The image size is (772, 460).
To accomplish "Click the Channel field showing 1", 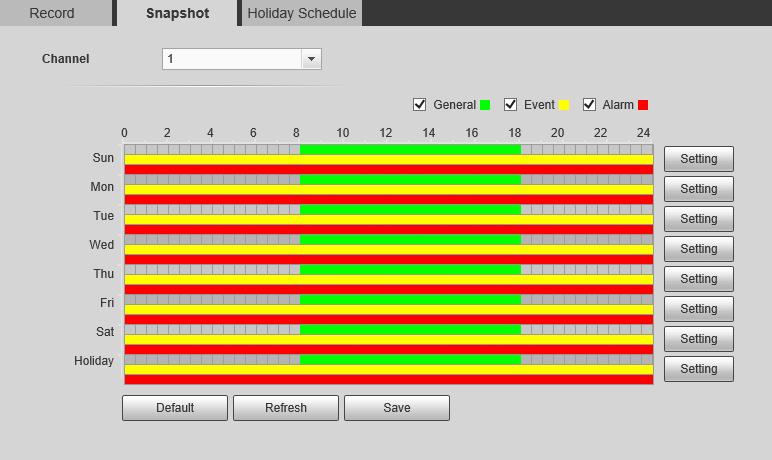I will (242, 59).
